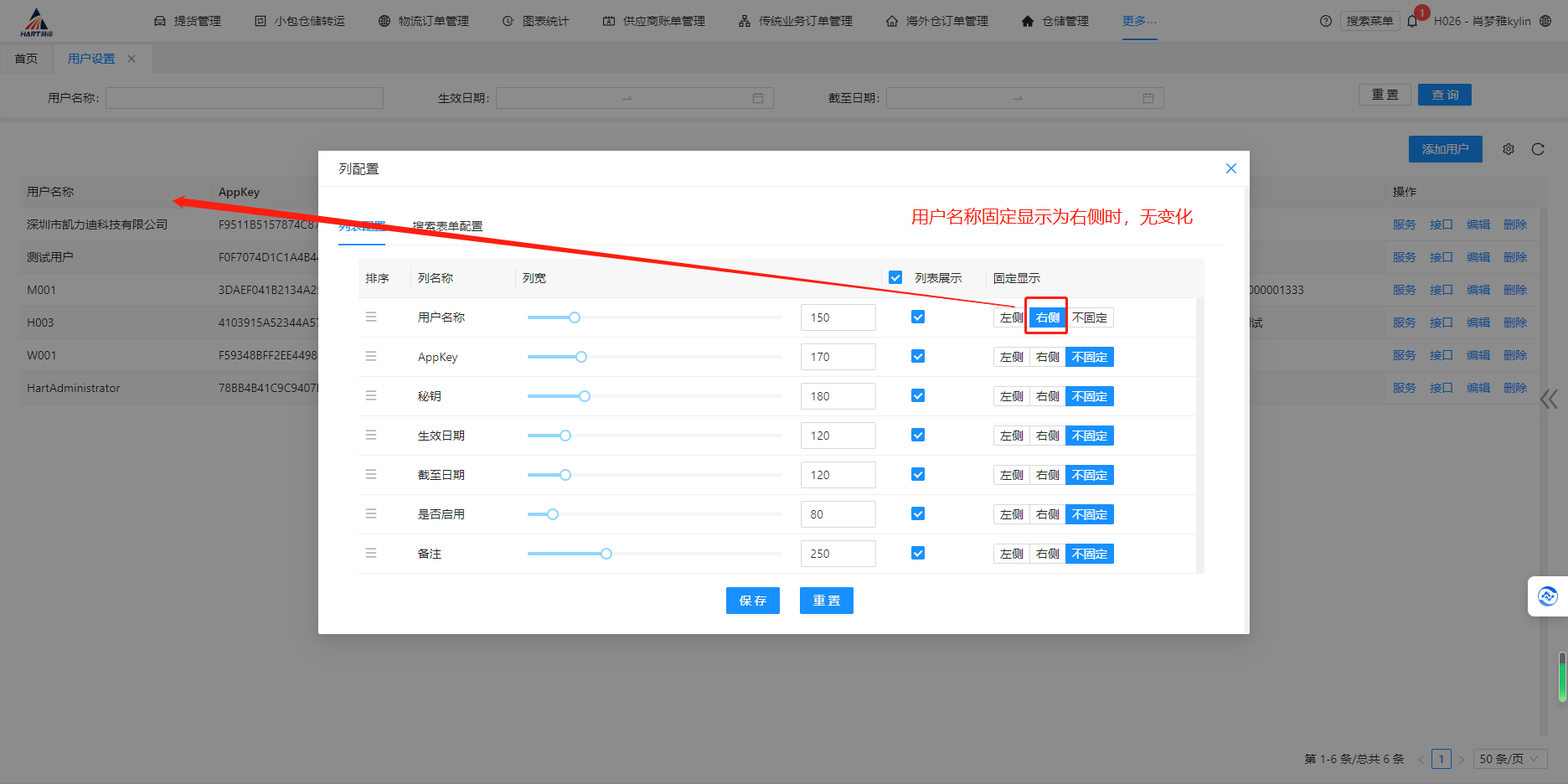Open the 截至日期 date range selector

point(1024,97)
